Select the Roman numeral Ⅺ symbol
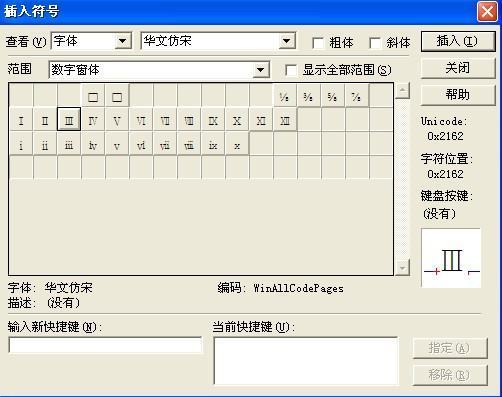This screenshot has height=397, width=502. [261, 119]
